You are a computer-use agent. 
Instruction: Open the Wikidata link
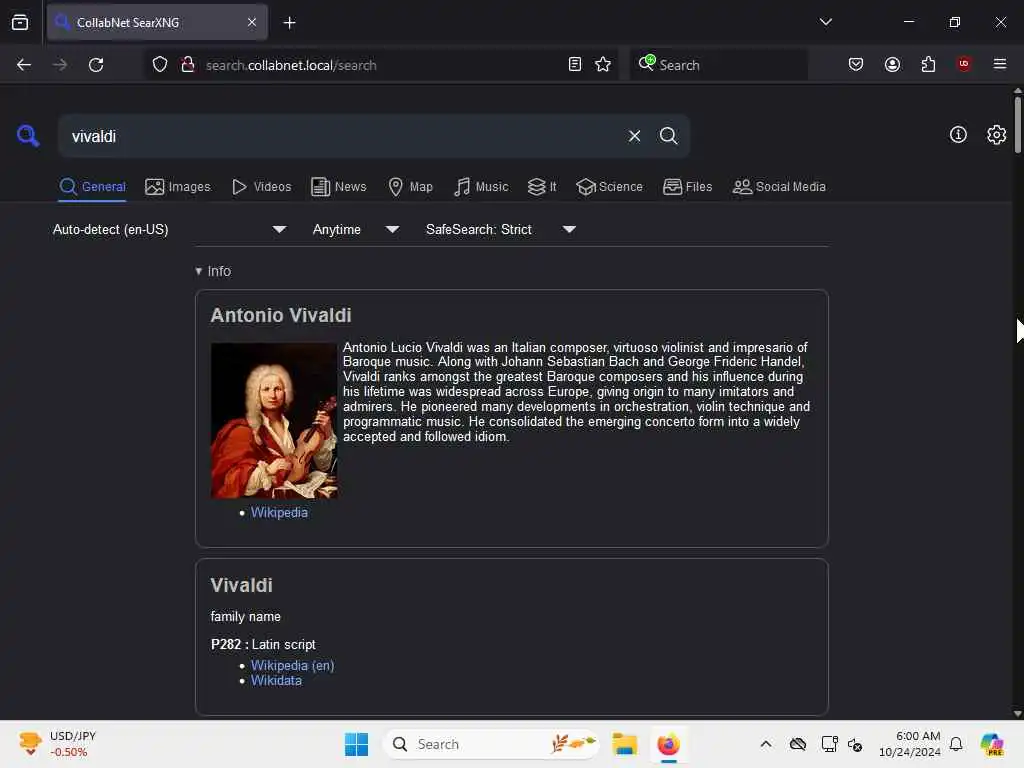(x=276, y=680)
